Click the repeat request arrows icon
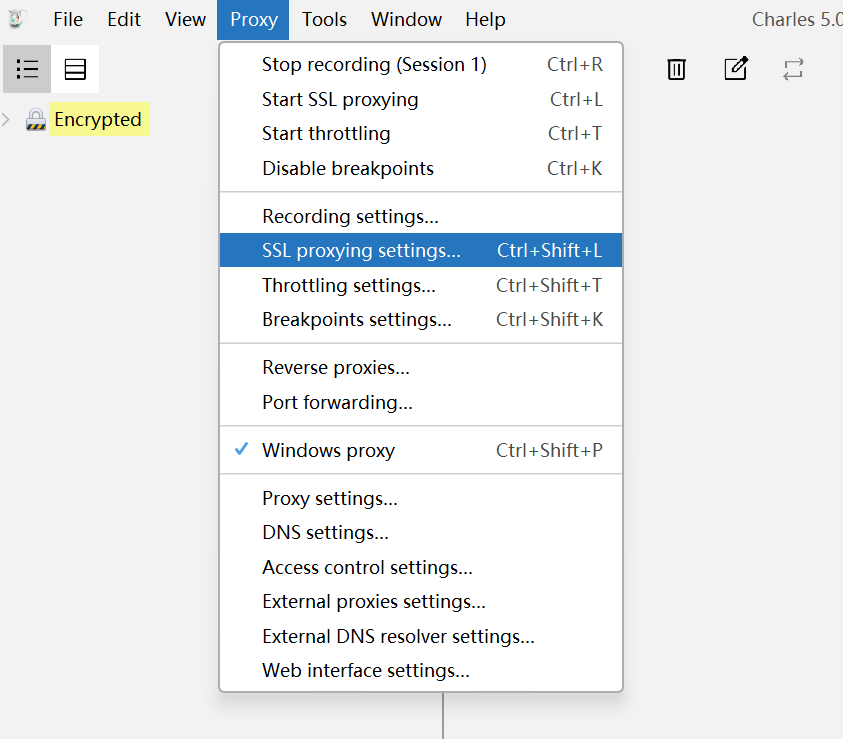This screenshot has width=843, height=739. point(793,69)
